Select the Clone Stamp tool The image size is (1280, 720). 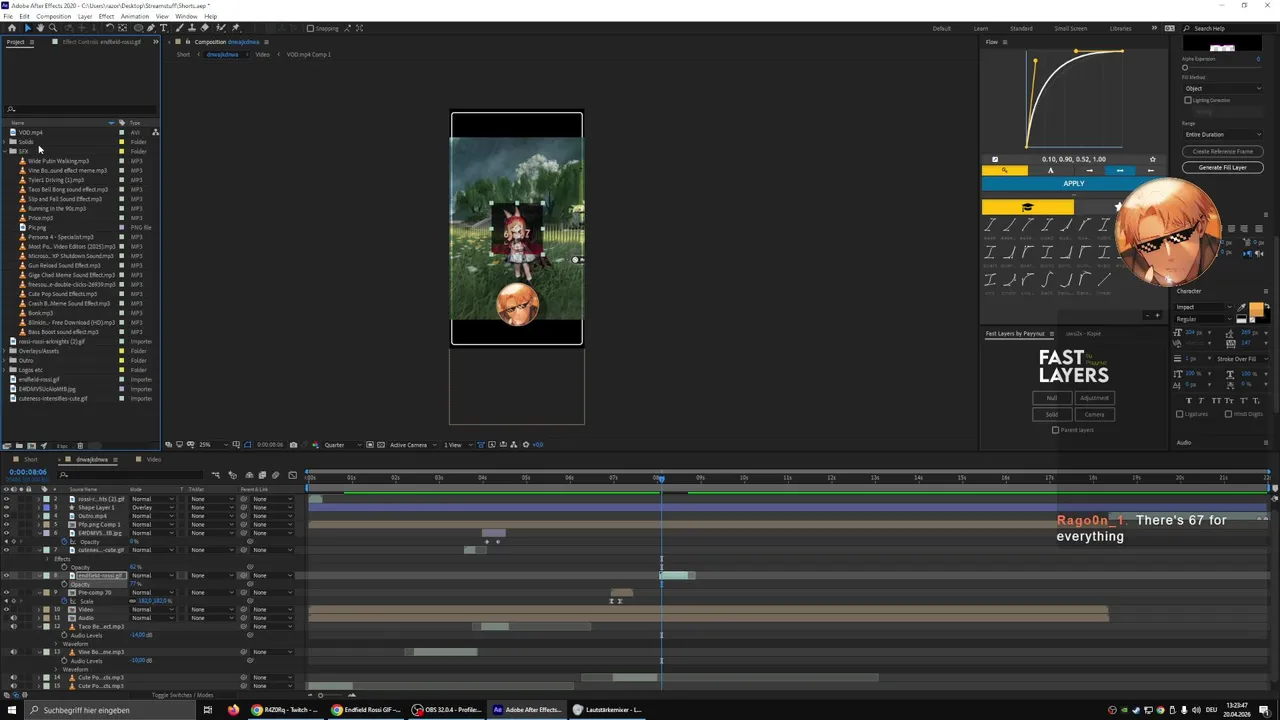pos(192,28)
